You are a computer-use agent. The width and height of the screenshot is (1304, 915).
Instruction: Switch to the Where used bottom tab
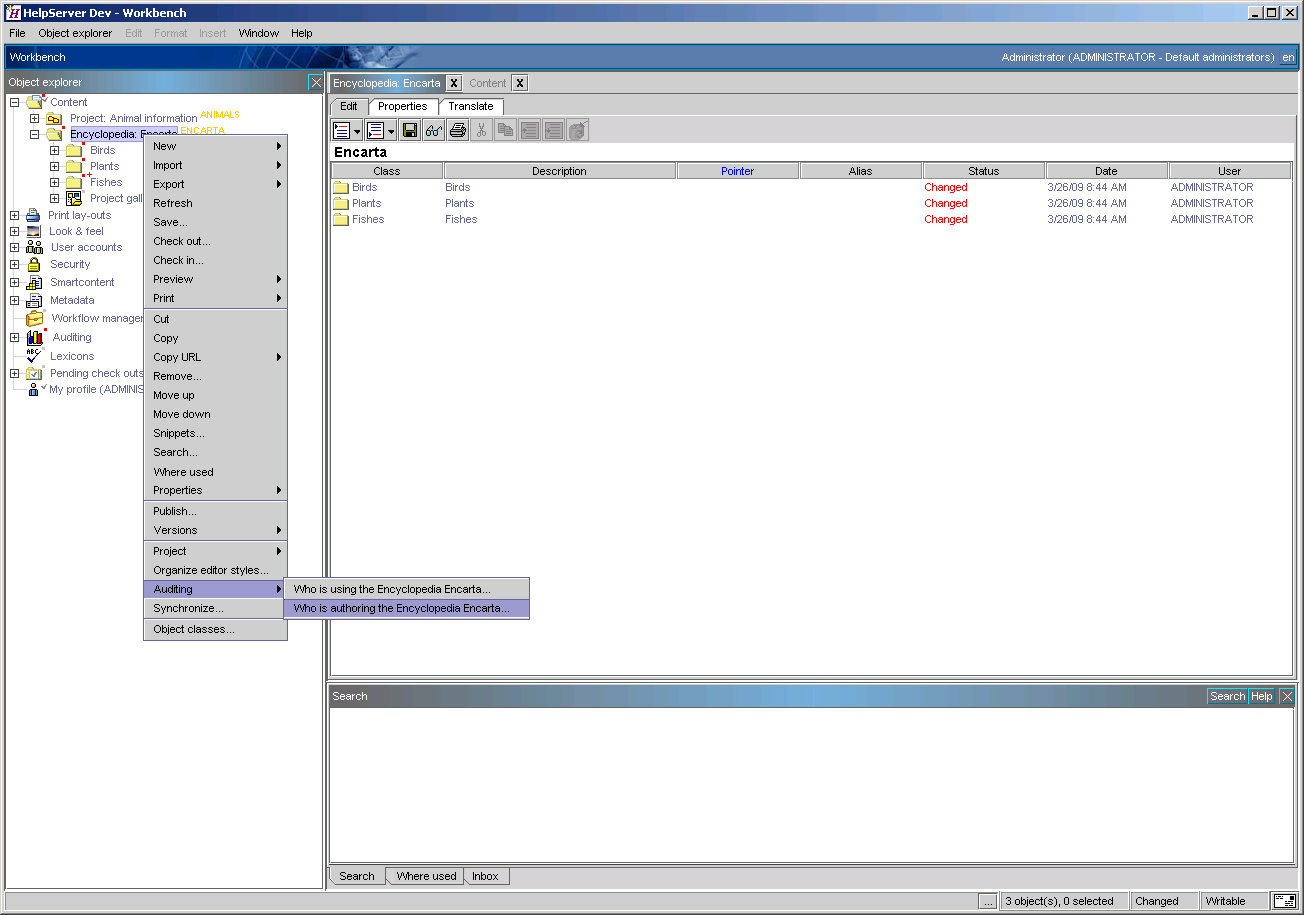[426, 876]
